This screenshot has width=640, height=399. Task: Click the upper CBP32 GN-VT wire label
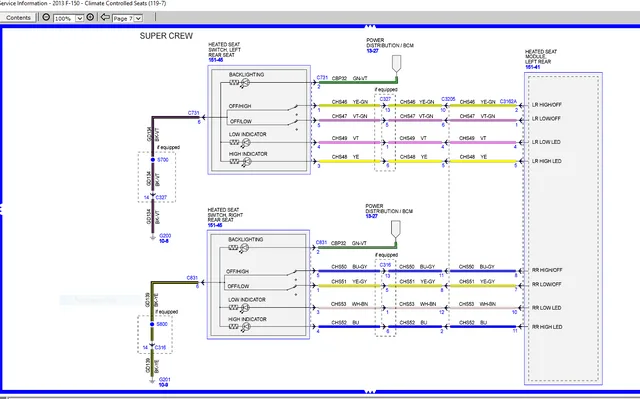349,78
